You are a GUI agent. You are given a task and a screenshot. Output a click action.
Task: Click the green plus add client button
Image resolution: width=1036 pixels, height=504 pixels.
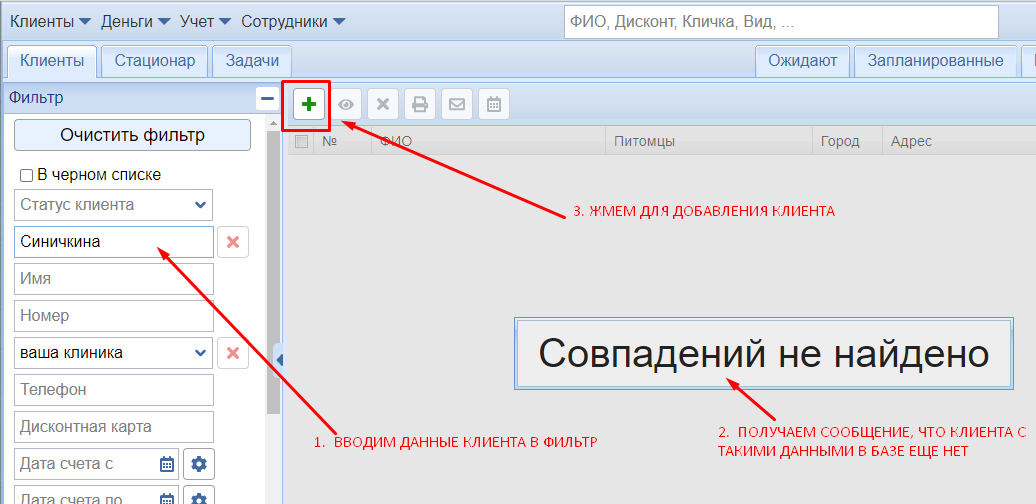click(309, 104)
